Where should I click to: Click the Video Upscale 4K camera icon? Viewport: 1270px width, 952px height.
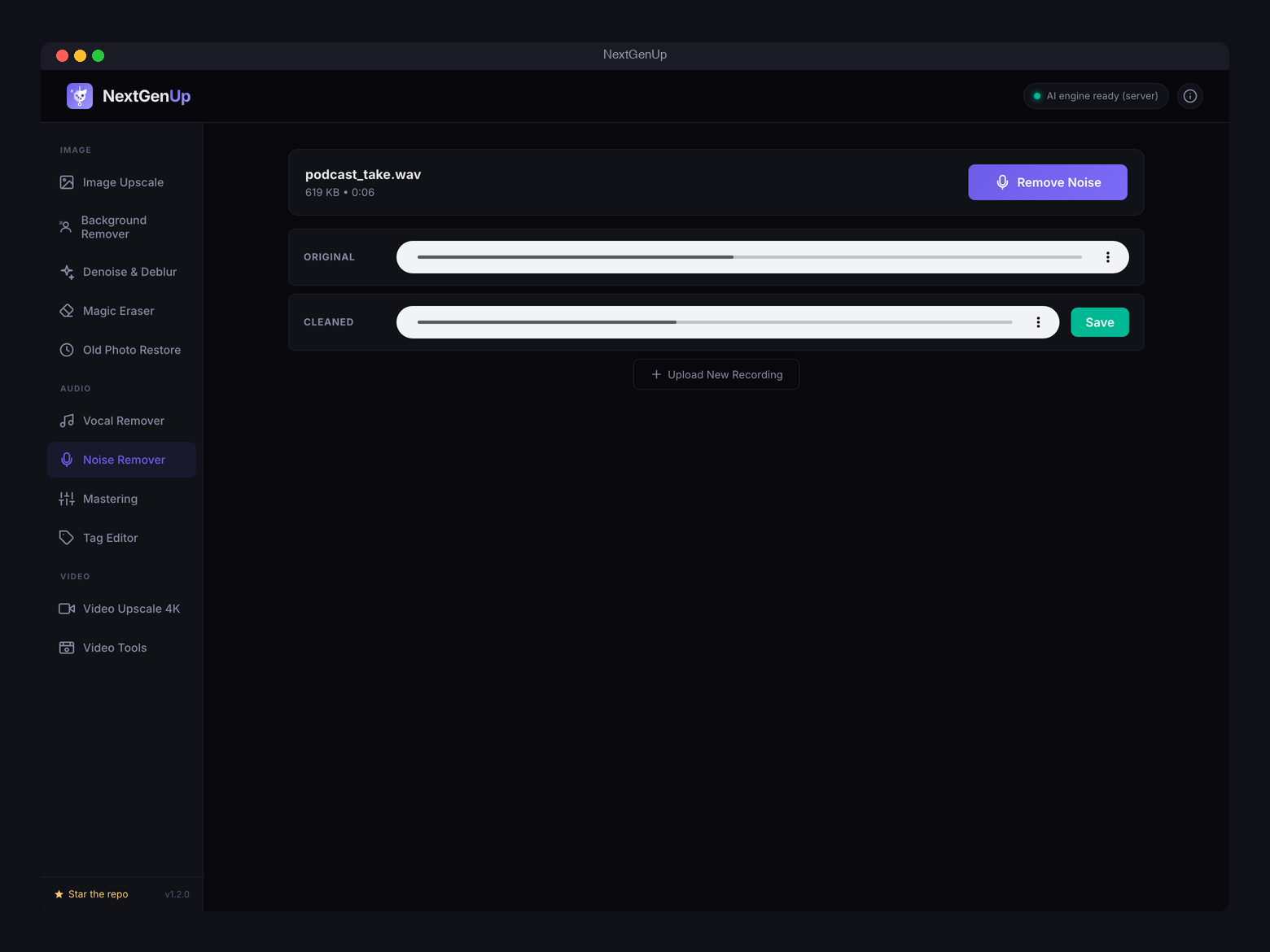point(67,609)
